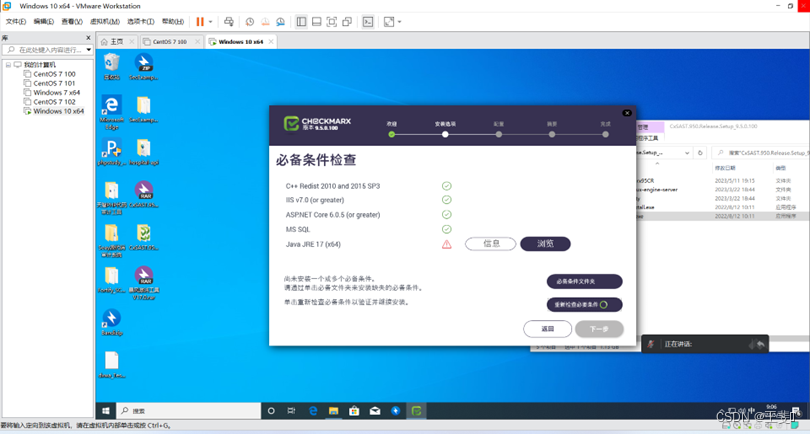
Task: Click the 信息 button for Java JRE
Action: 490,244
